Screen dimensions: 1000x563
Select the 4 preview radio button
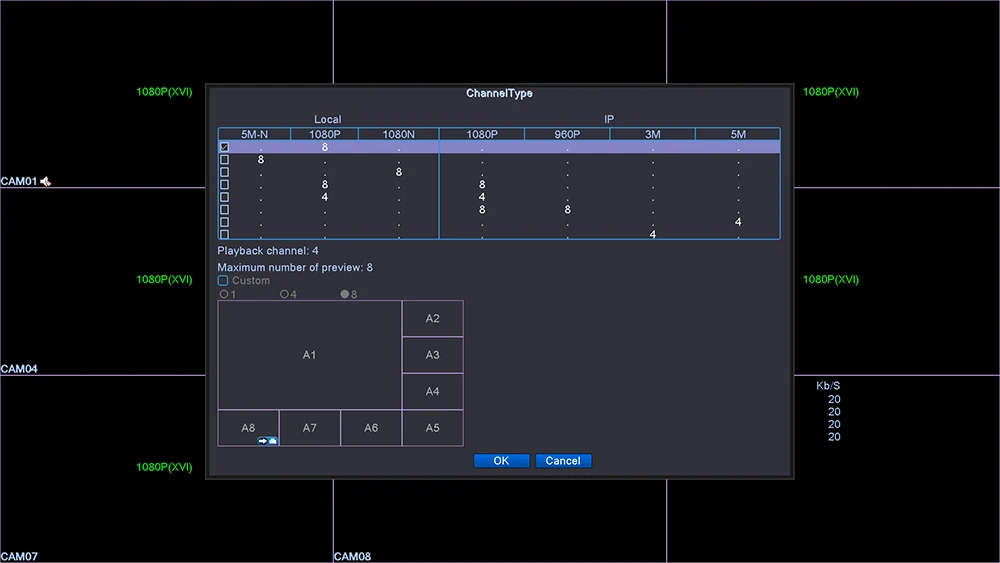click(284, 295)
